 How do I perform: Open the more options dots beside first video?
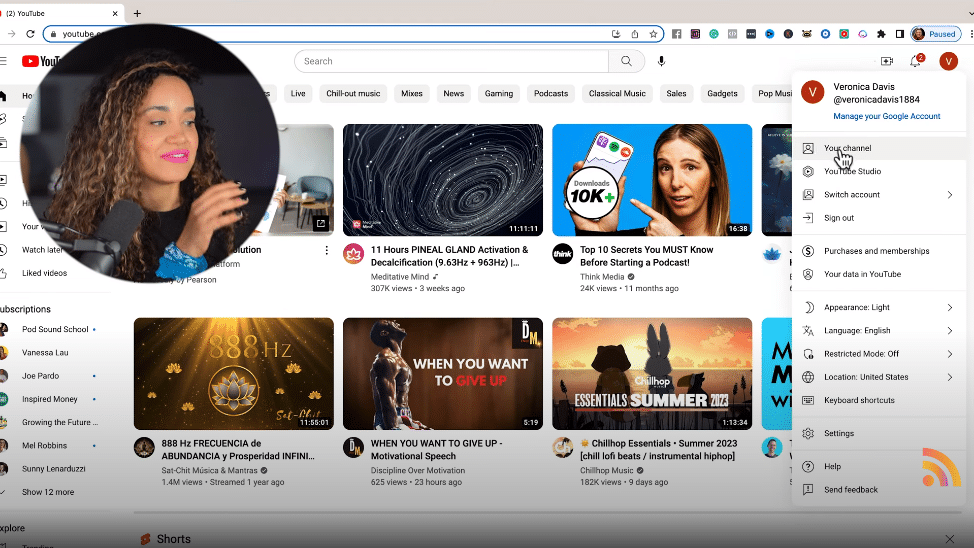click(326, 250)
